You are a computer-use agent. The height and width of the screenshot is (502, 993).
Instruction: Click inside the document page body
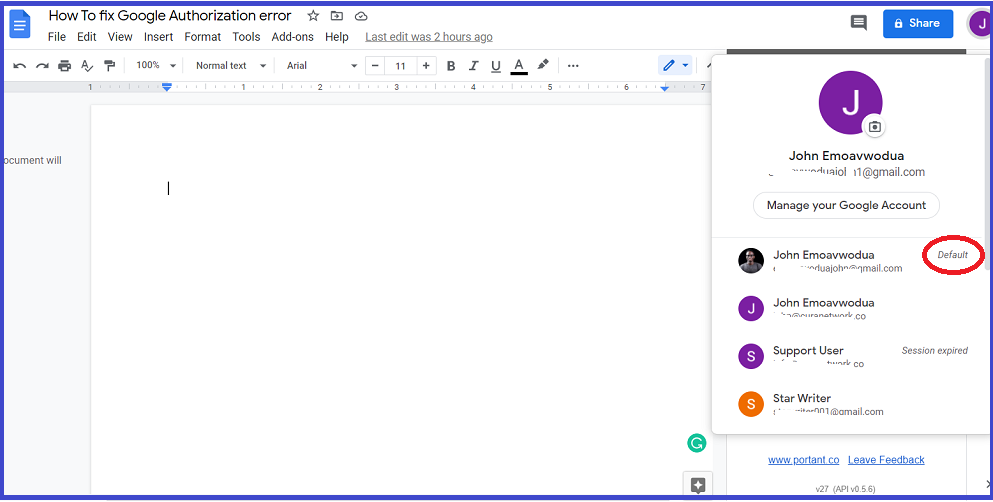[x=401, y=299]
